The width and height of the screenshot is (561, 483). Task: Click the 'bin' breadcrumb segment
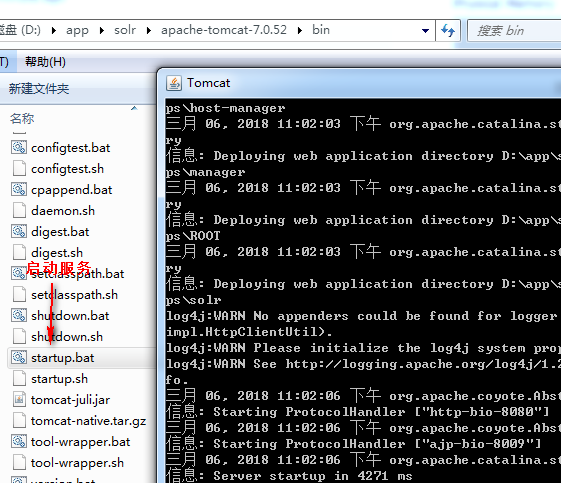pos(321,30)
